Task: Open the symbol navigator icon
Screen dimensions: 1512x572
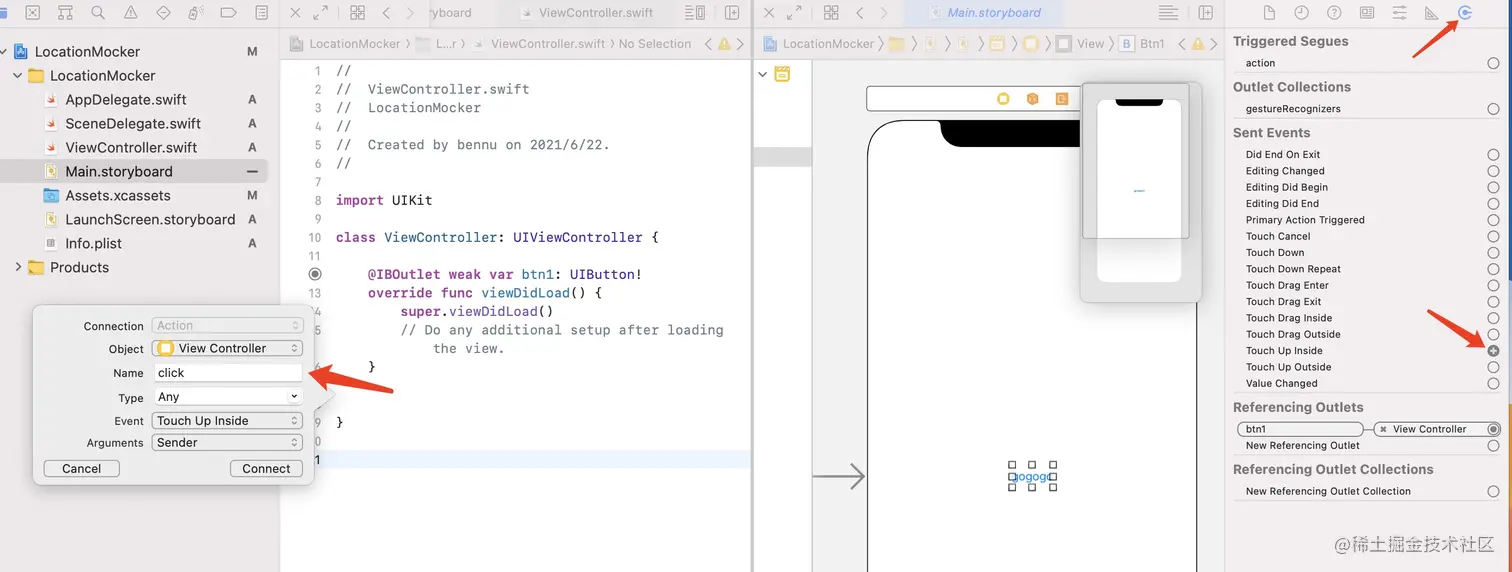Action: tap(65, 13)
